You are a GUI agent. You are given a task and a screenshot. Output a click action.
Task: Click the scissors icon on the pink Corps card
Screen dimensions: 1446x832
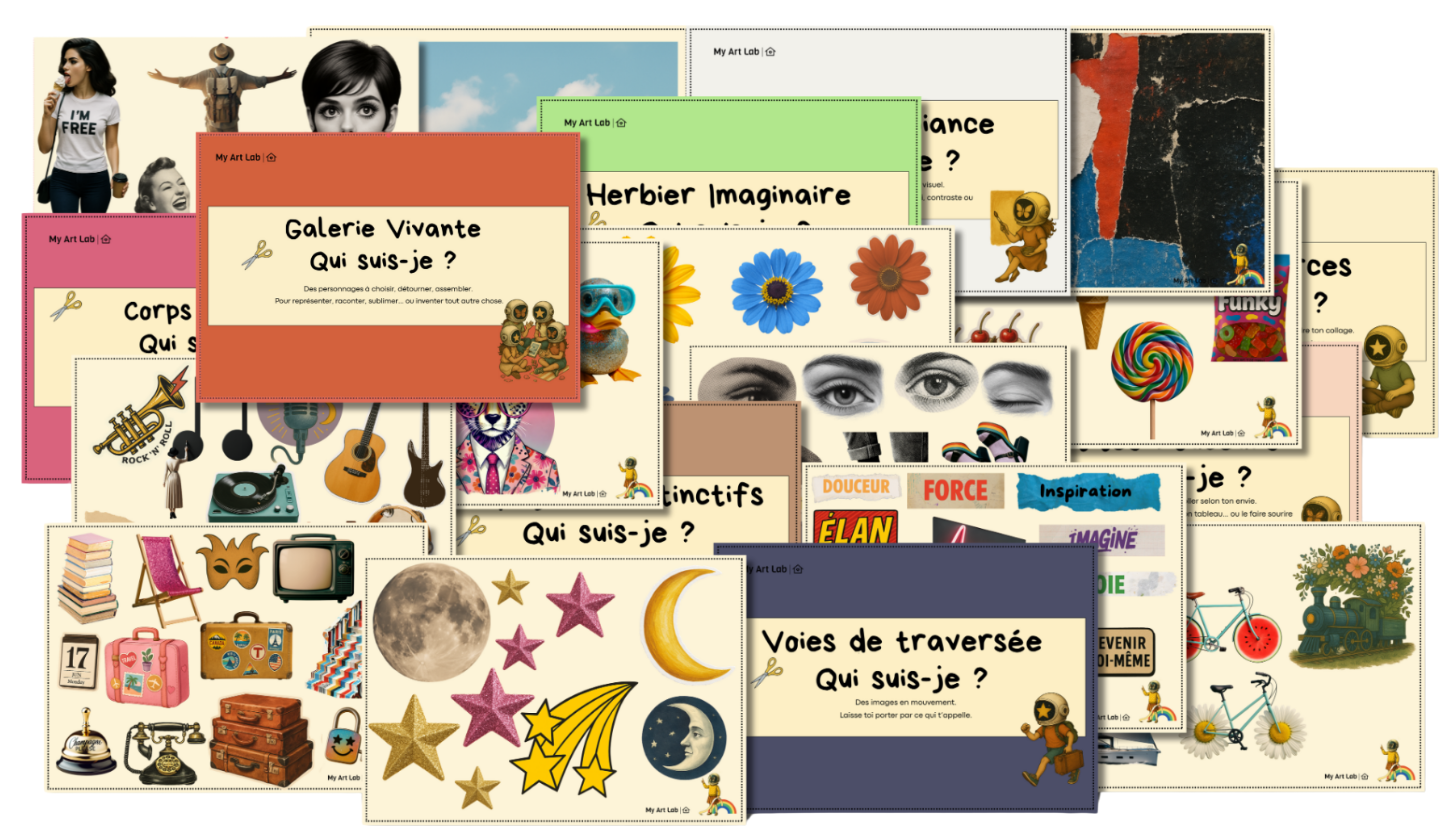tap(65, 306)
